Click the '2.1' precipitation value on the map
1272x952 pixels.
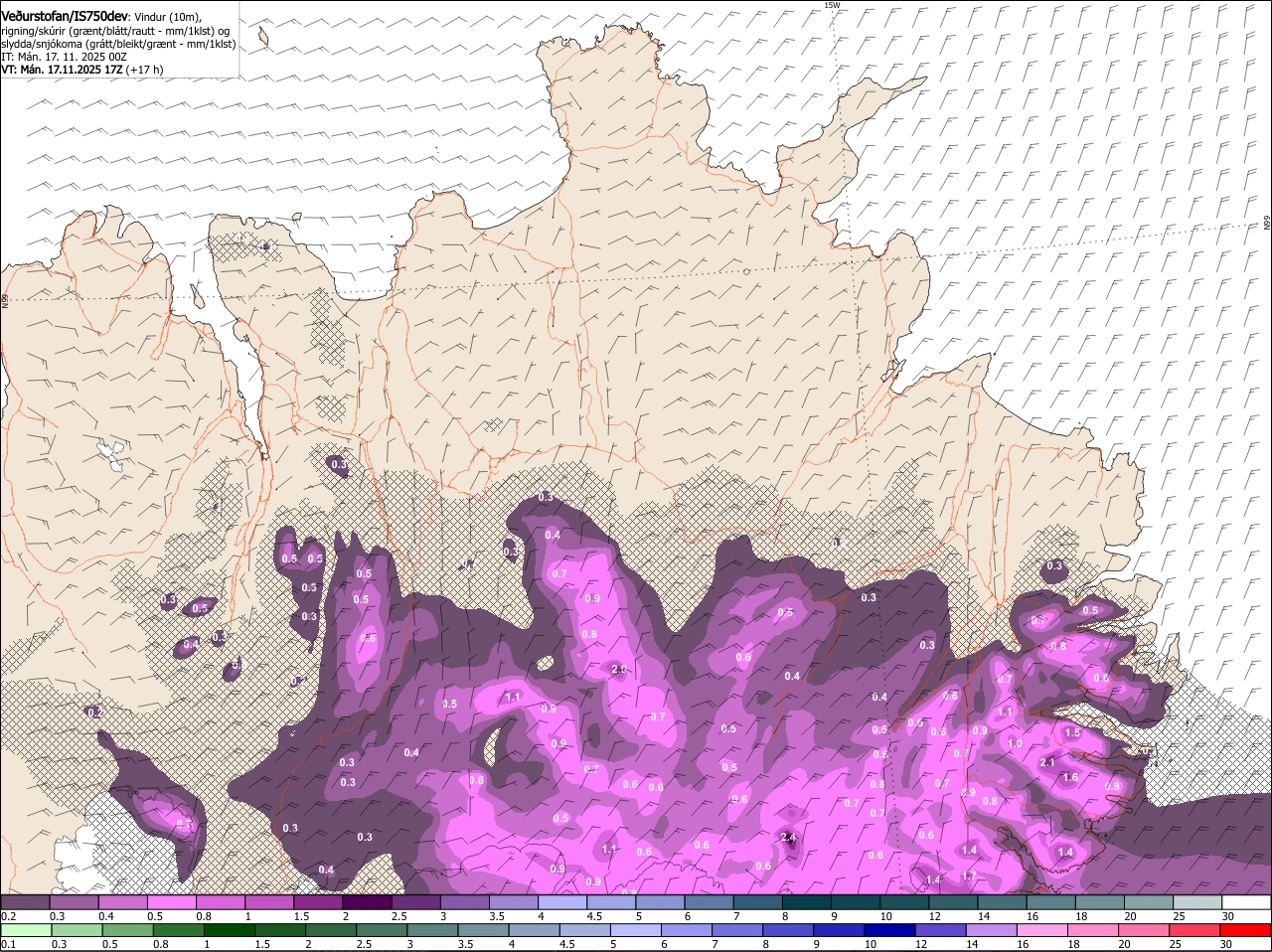pos(1047,762)
